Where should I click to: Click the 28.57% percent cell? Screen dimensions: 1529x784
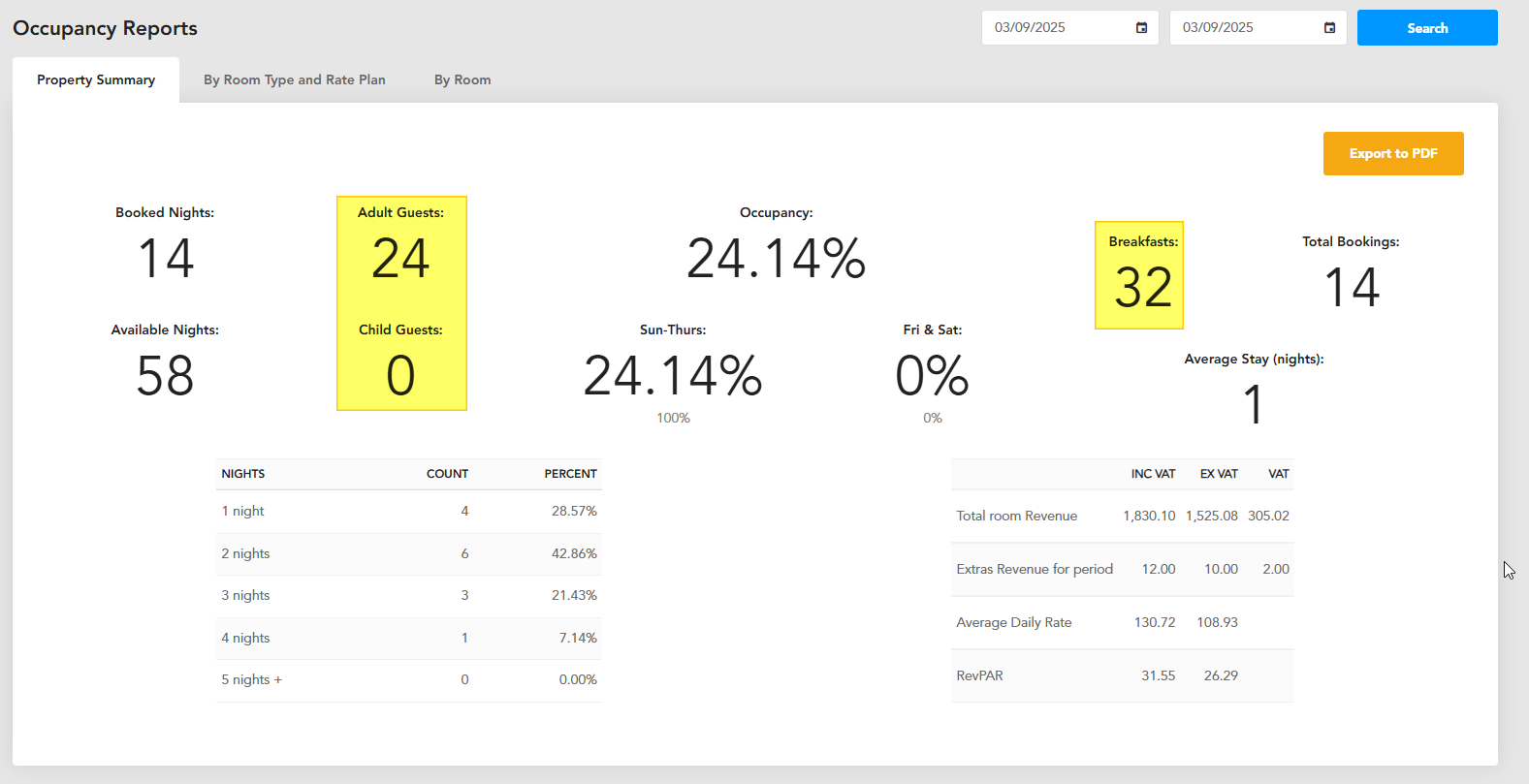574,511
